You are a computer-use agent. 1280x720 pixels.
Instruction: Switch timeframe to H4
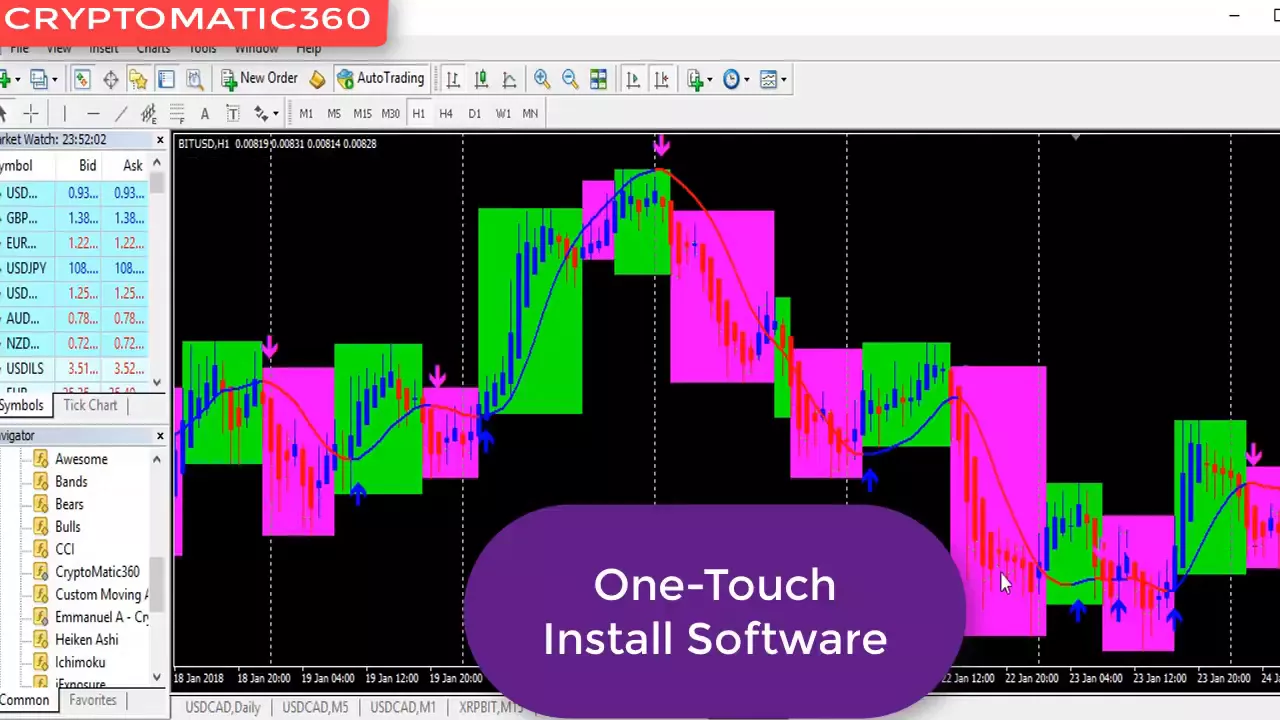coord(446,113)
